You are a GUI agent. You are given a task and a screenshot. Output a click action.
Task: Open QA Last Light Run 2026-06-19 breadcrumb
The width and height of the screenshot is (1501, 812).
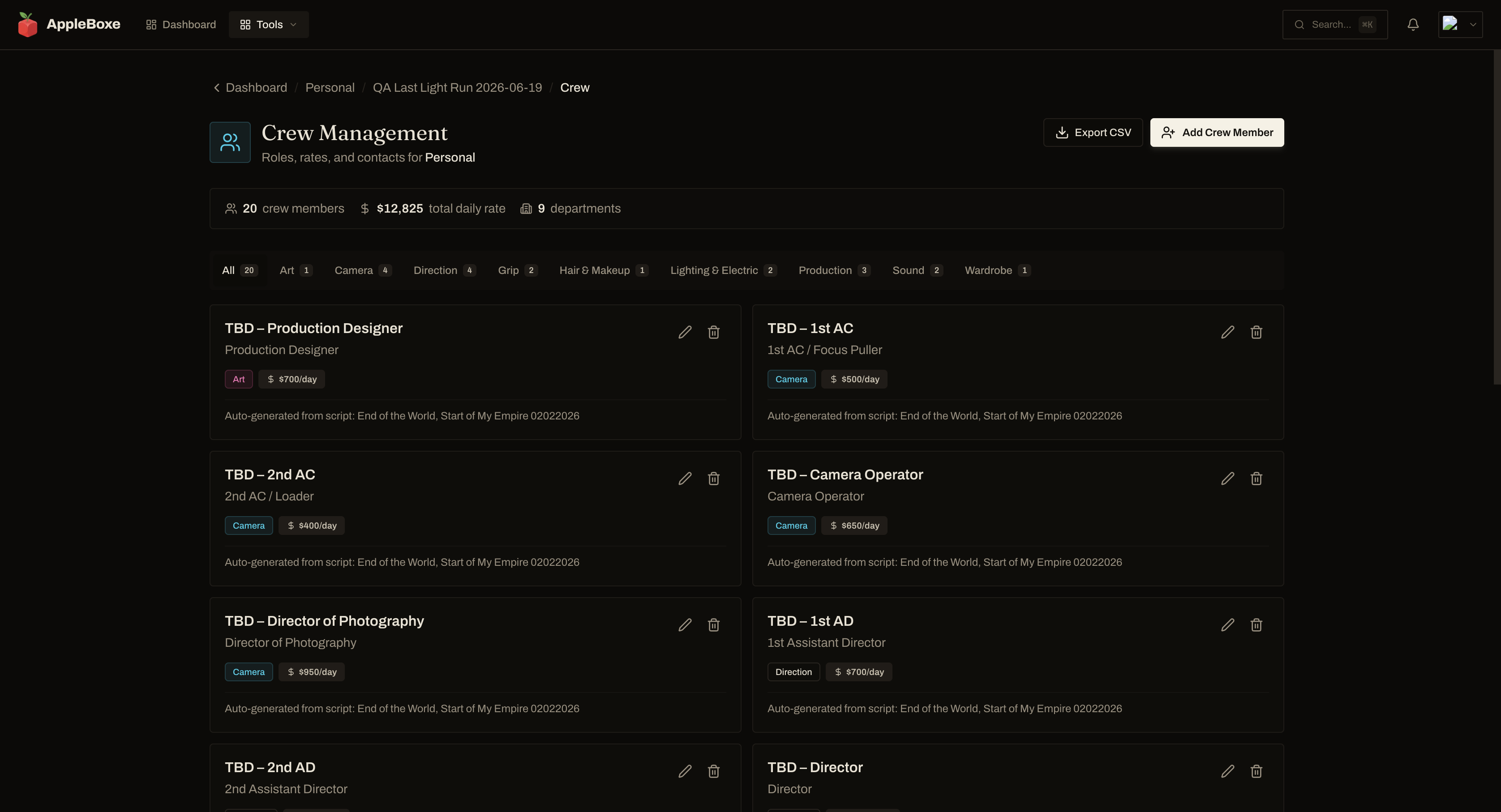click(x=457, y=87)
